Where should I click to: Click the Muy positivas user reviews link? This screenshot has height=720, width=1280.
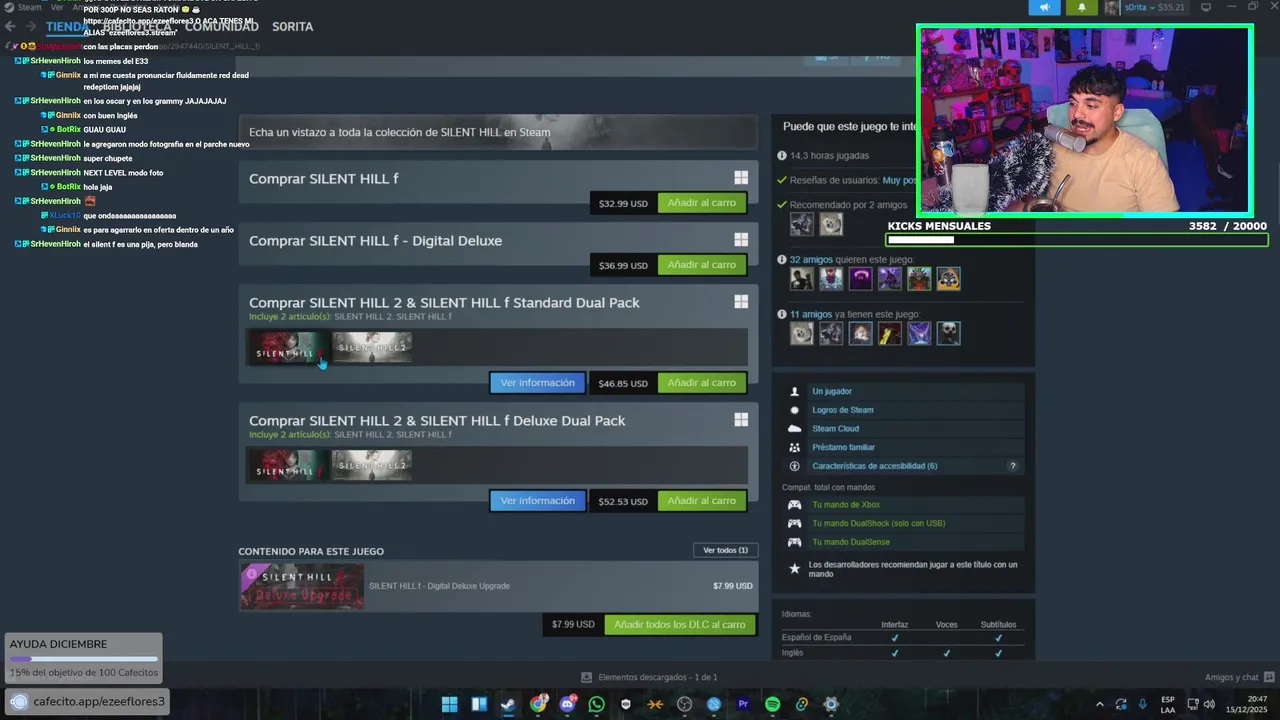(899, 180)
